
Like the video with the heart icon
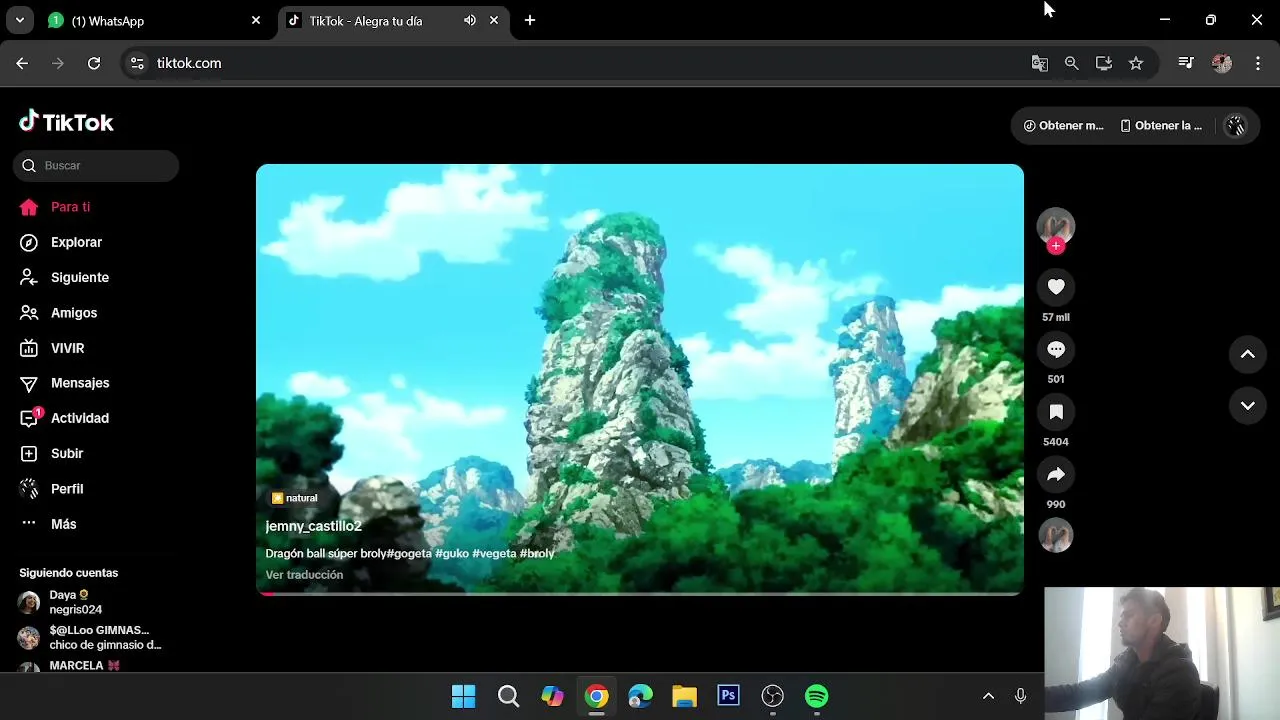[1056, 287]
